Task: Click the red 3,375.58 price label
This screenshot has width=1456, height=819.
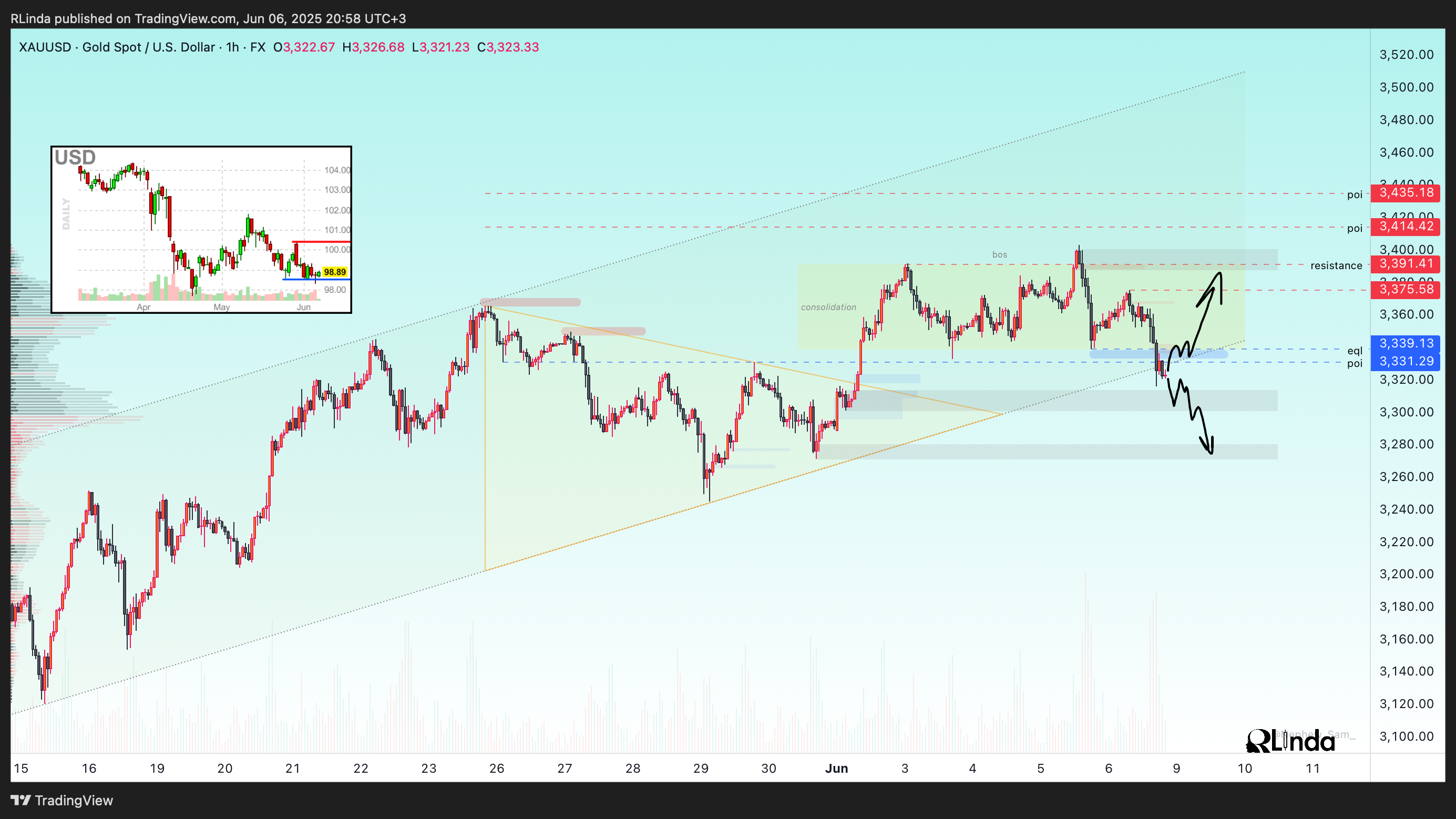Action: tap(1406, 290)
